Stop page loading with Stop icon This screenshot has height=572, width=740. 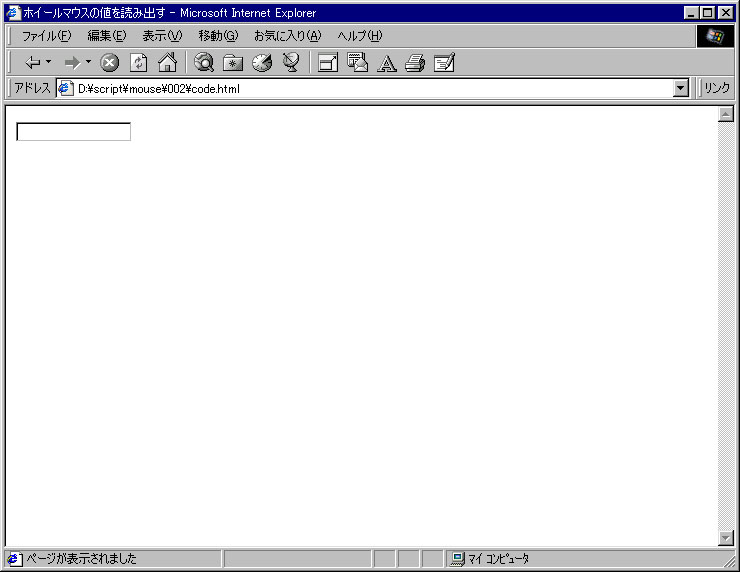[109, 62]
